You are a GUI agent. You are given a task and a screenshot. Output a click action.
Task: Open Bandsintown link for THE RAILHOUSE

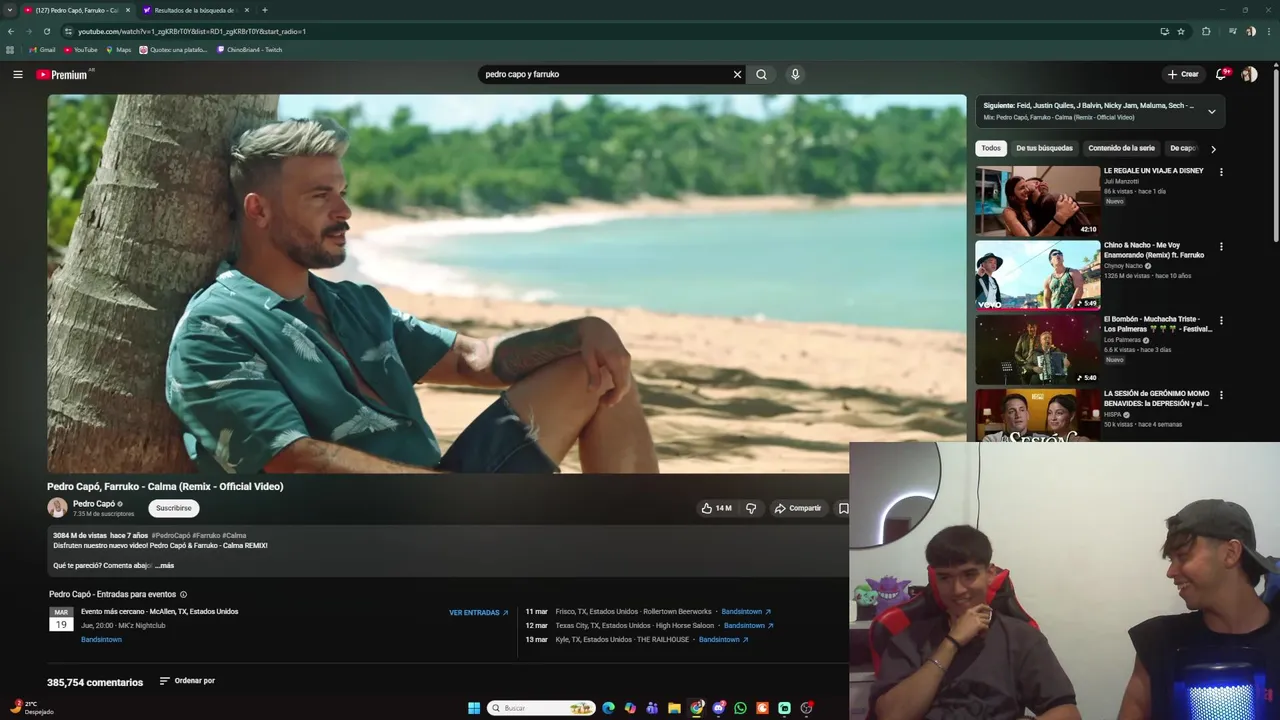(724, 640)
